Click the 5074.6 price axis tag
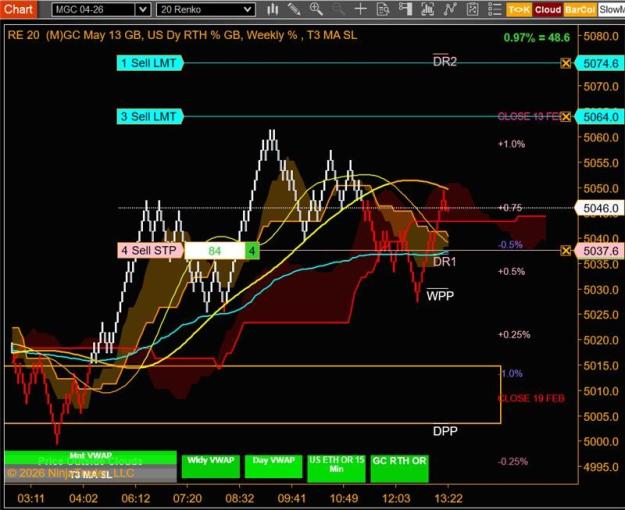The height and width of the screenshot is (510, 625). (600, 63)
